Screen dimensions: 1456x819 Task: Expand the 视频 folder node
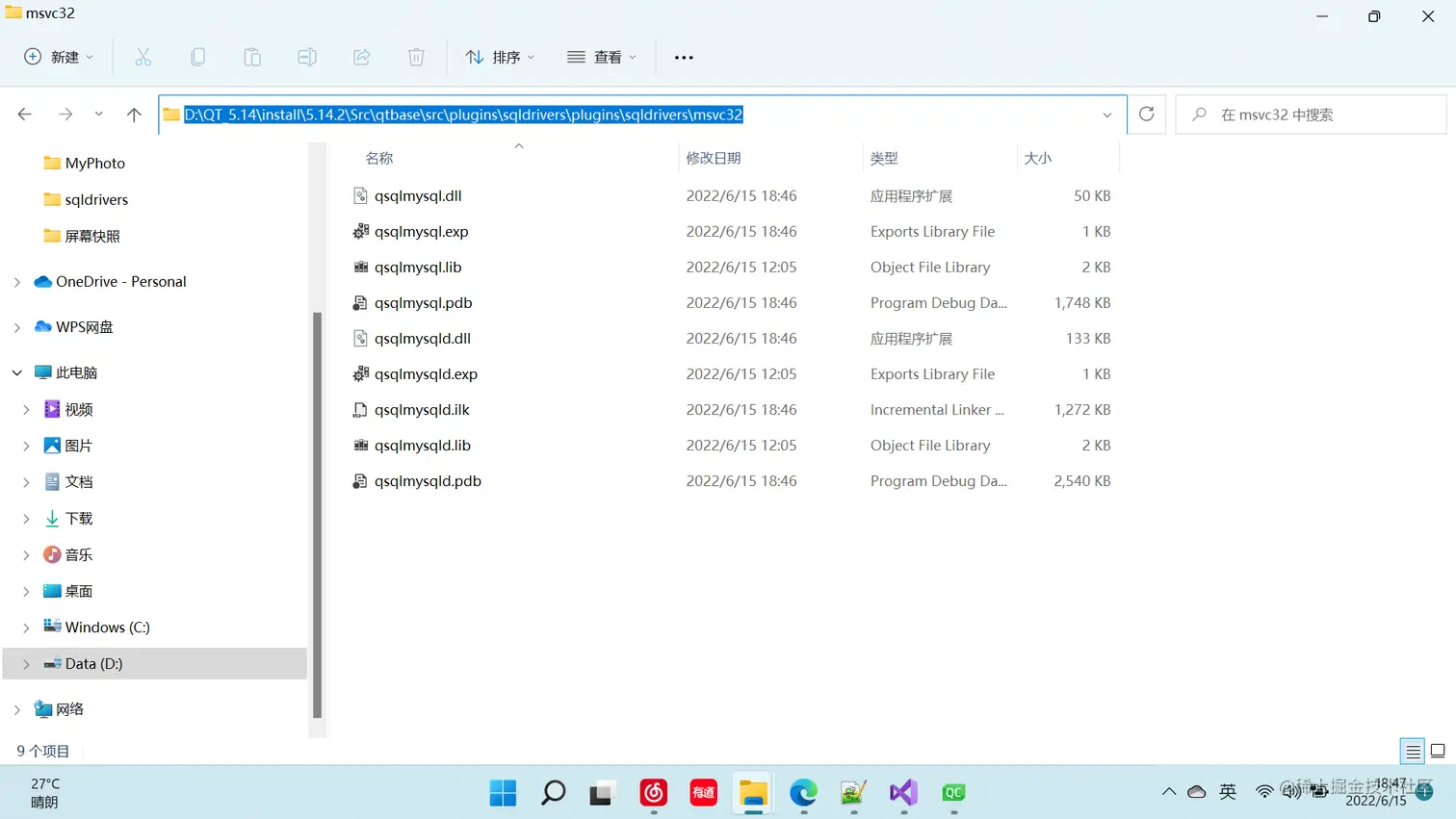pyautogui.click(x=26, y=409)
